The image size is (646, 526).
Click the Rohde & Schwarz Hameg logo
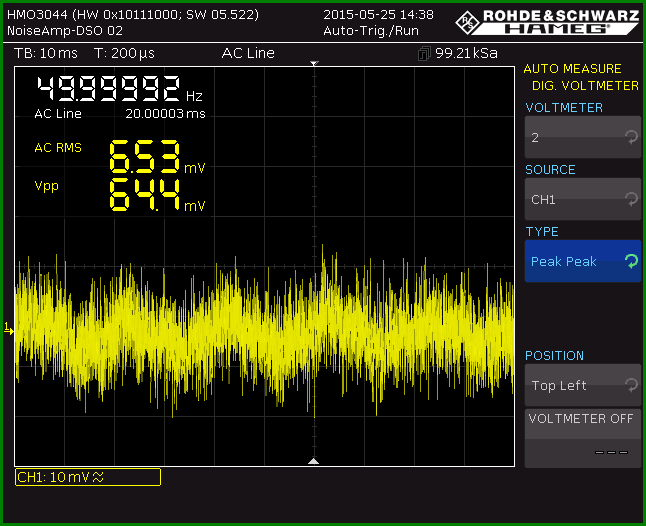(547, 22)
